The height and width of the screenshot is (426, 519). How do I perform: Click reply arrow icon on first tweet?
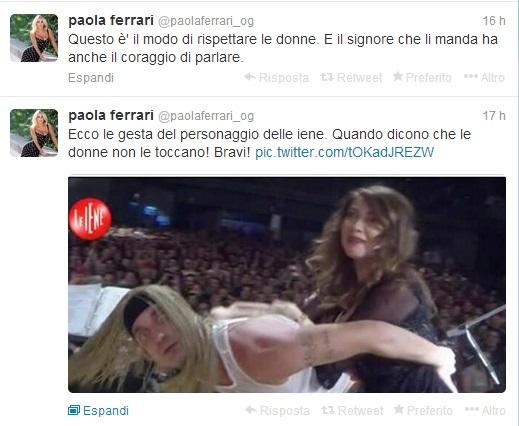(250, 77)
